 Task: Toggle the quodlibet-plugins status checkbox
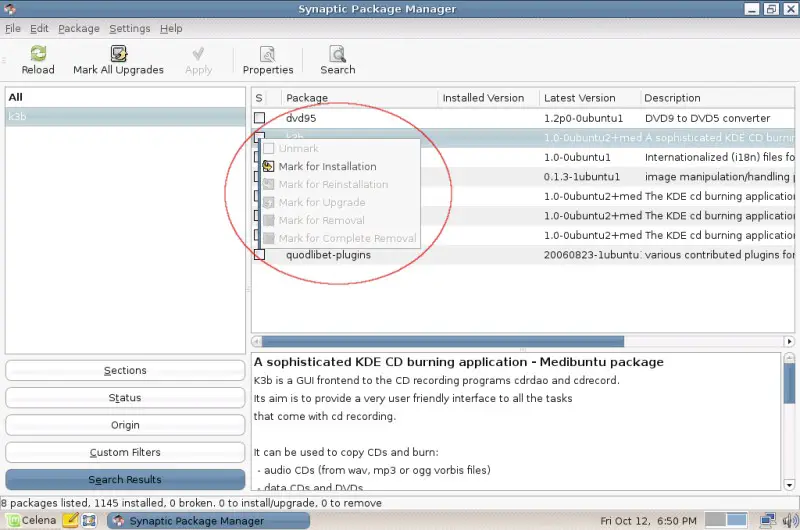259,255
